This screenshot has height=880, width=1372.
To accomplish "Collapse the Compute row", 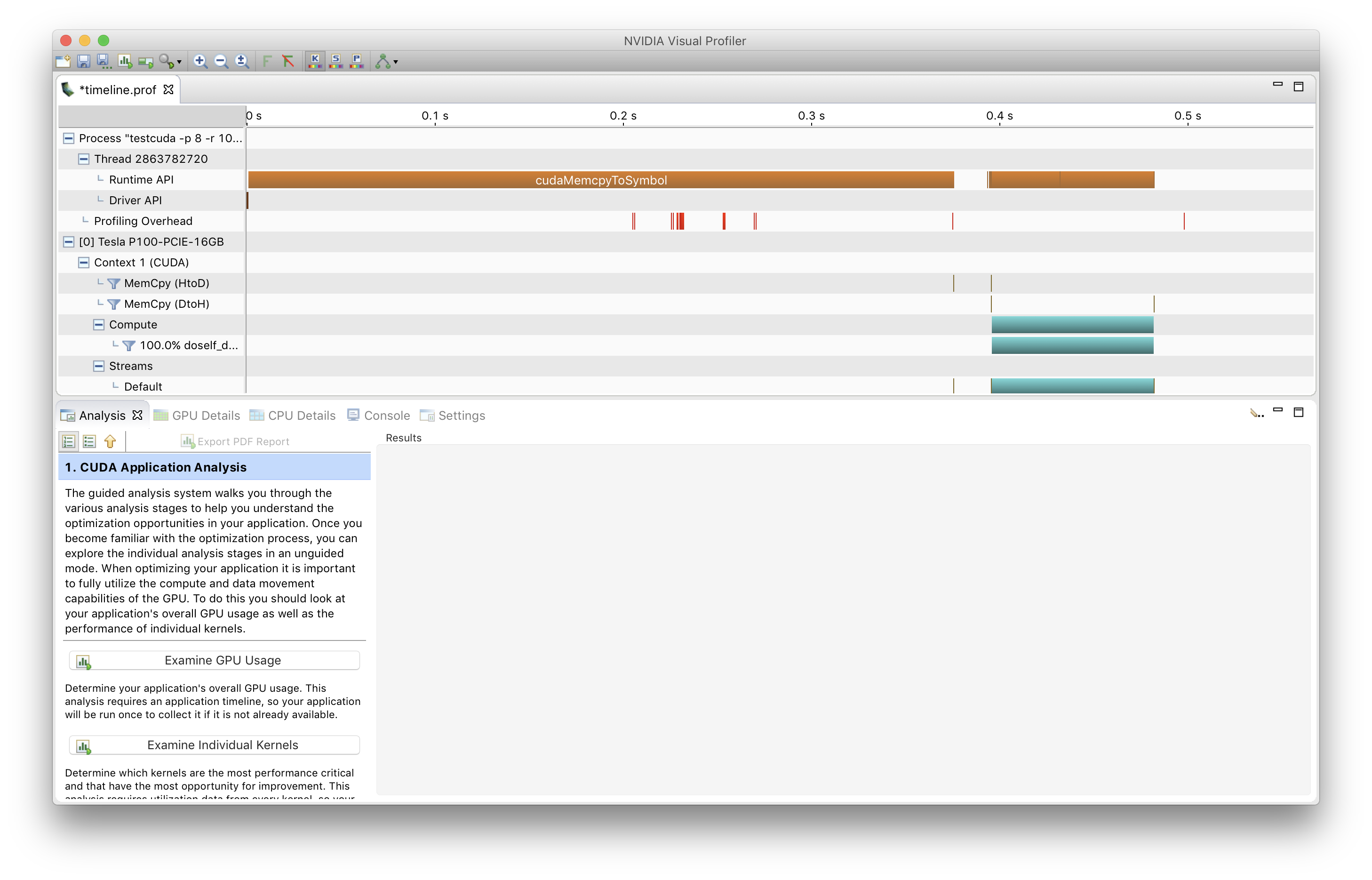I will pos(99,325).
